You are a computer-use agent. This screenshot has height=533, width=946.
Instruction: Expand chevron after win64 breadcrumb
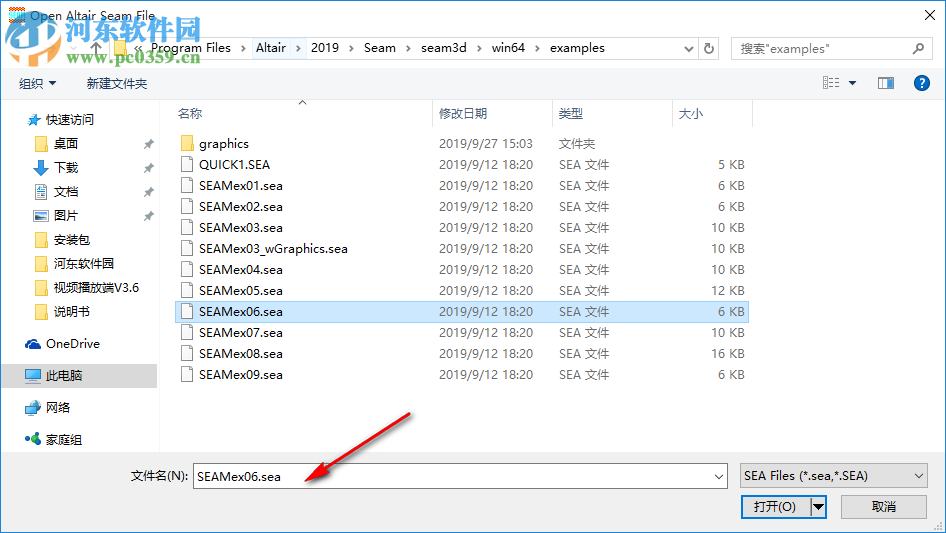point(537,48)
